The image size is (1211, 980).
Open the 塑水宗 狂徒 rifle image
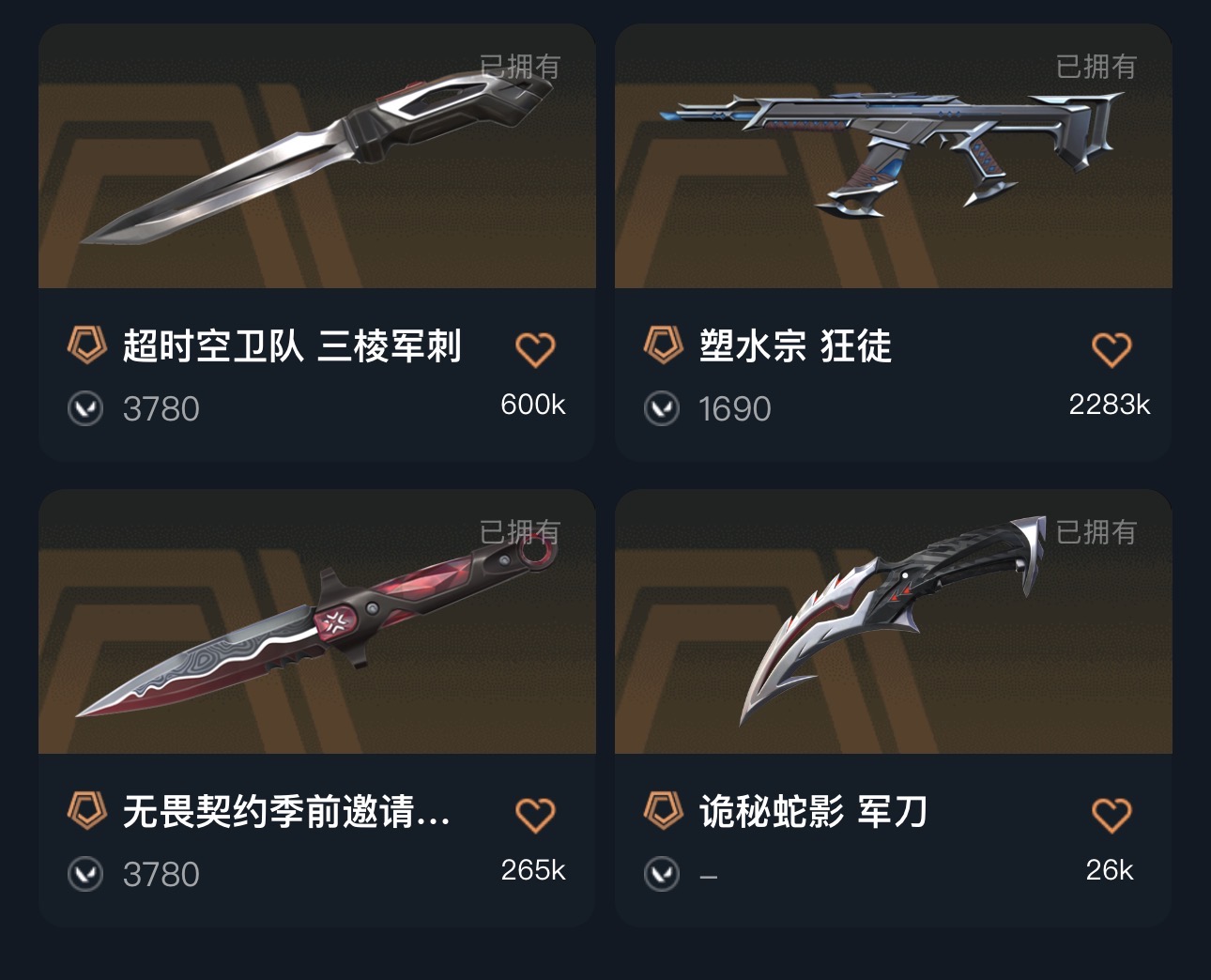click(x=894, y=156)
